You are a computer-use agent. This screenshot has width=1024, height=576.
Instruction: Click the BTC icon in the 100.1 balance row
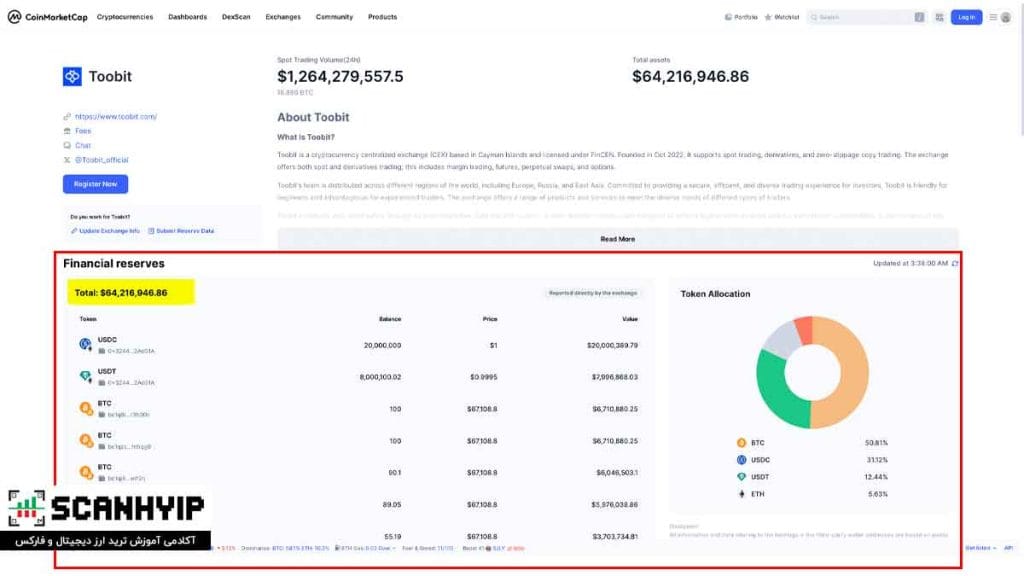click(x=86, y=472)
